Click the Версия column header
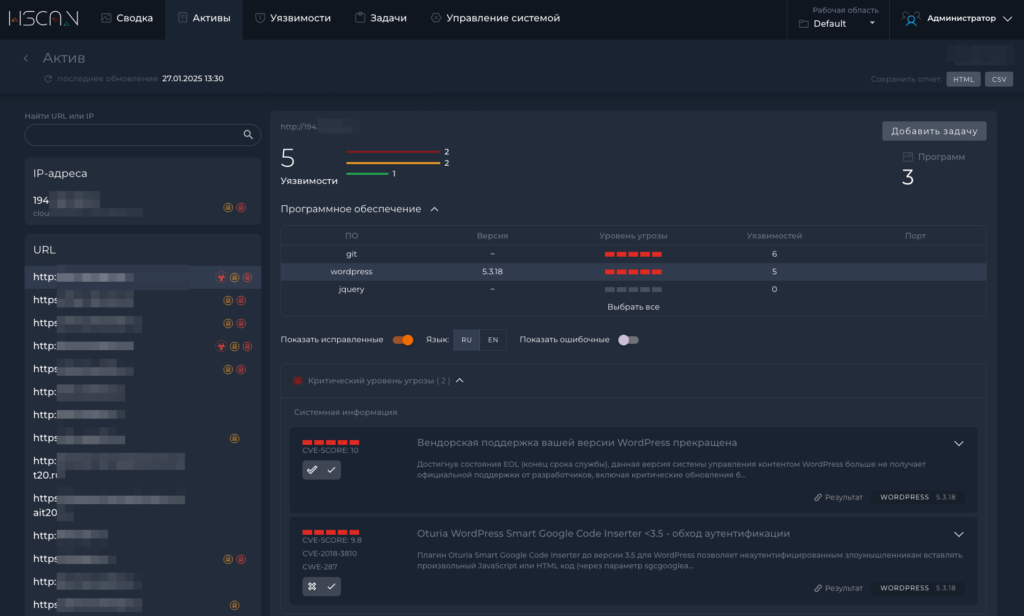Viewport: 1024px width, 616px height. pos(492,236)
